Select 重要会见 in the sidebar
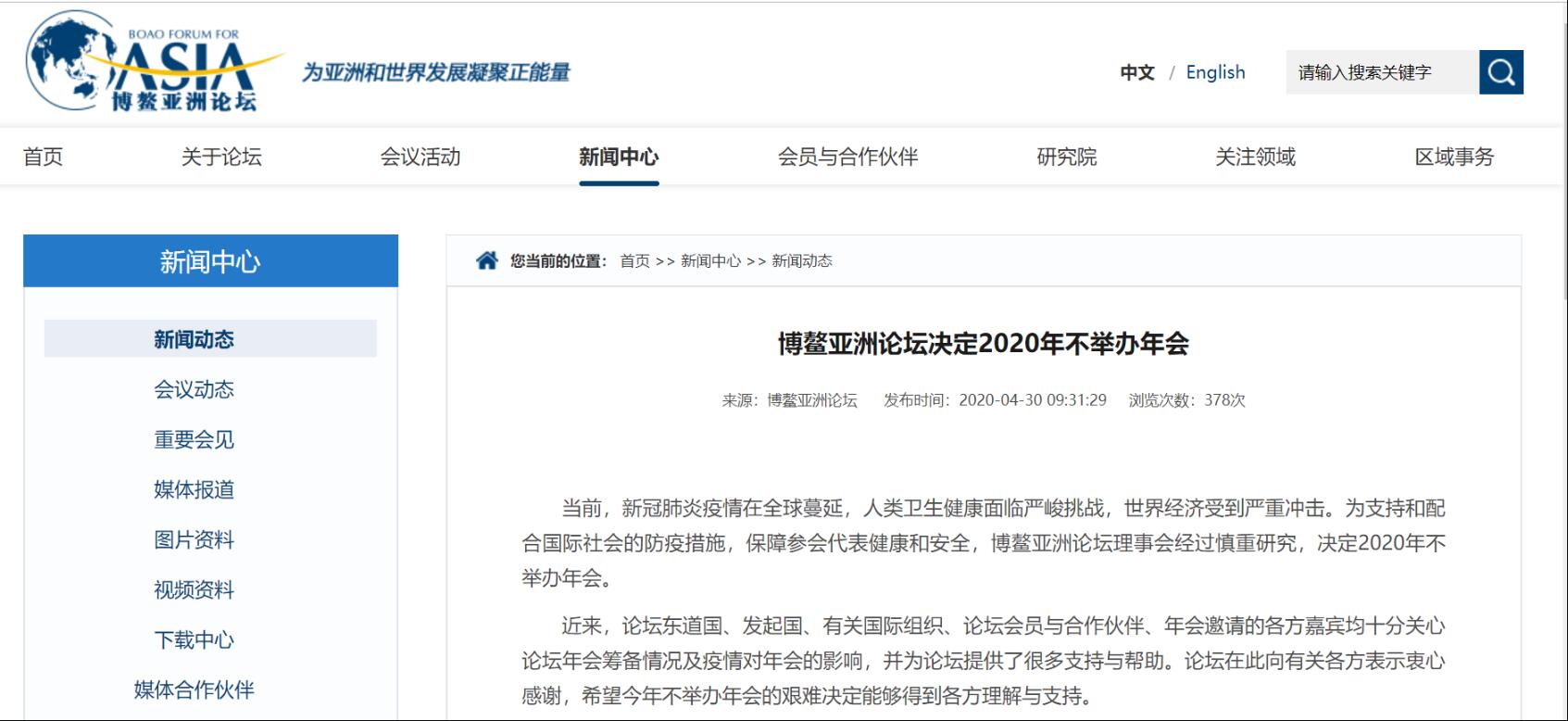The width and height of the screenshot is (1568, 721). click(x=194, y=439)
